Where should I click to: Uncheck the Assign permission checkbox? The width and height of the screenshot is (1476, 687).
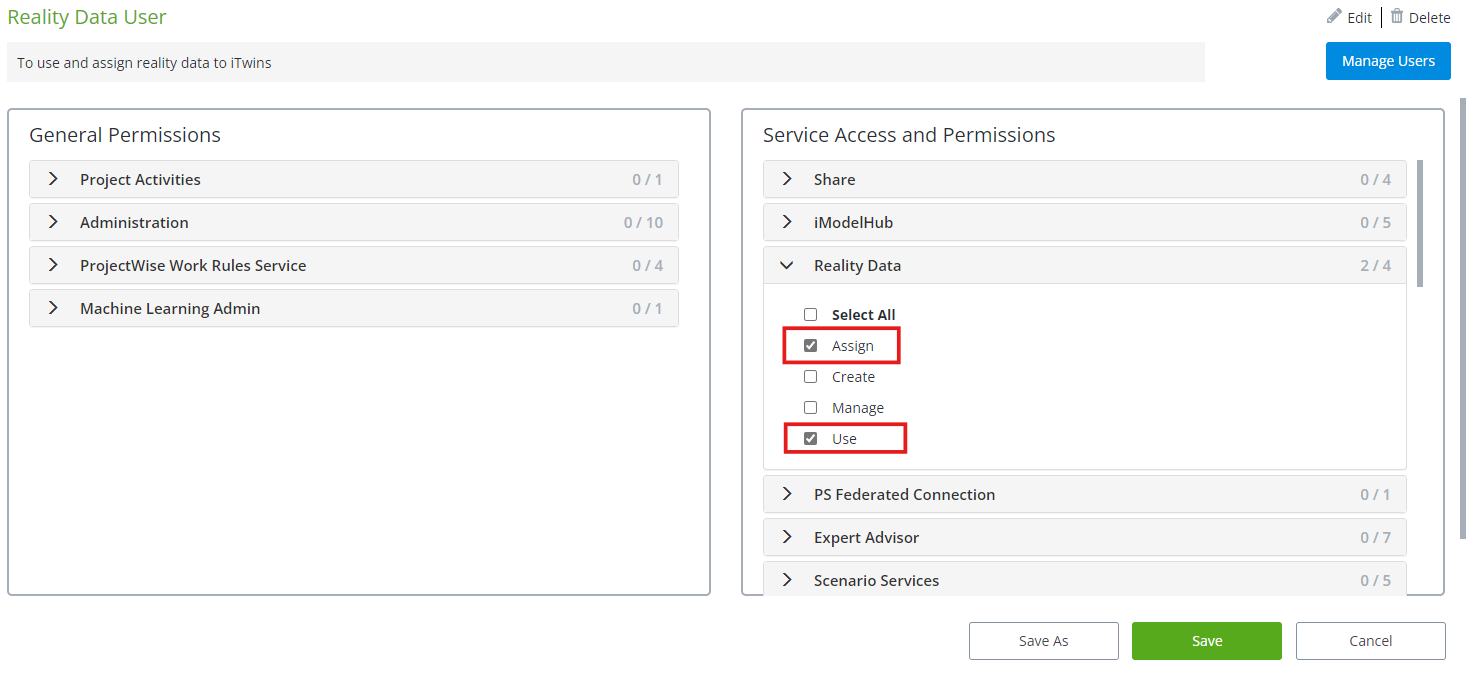tap(811, 346)
